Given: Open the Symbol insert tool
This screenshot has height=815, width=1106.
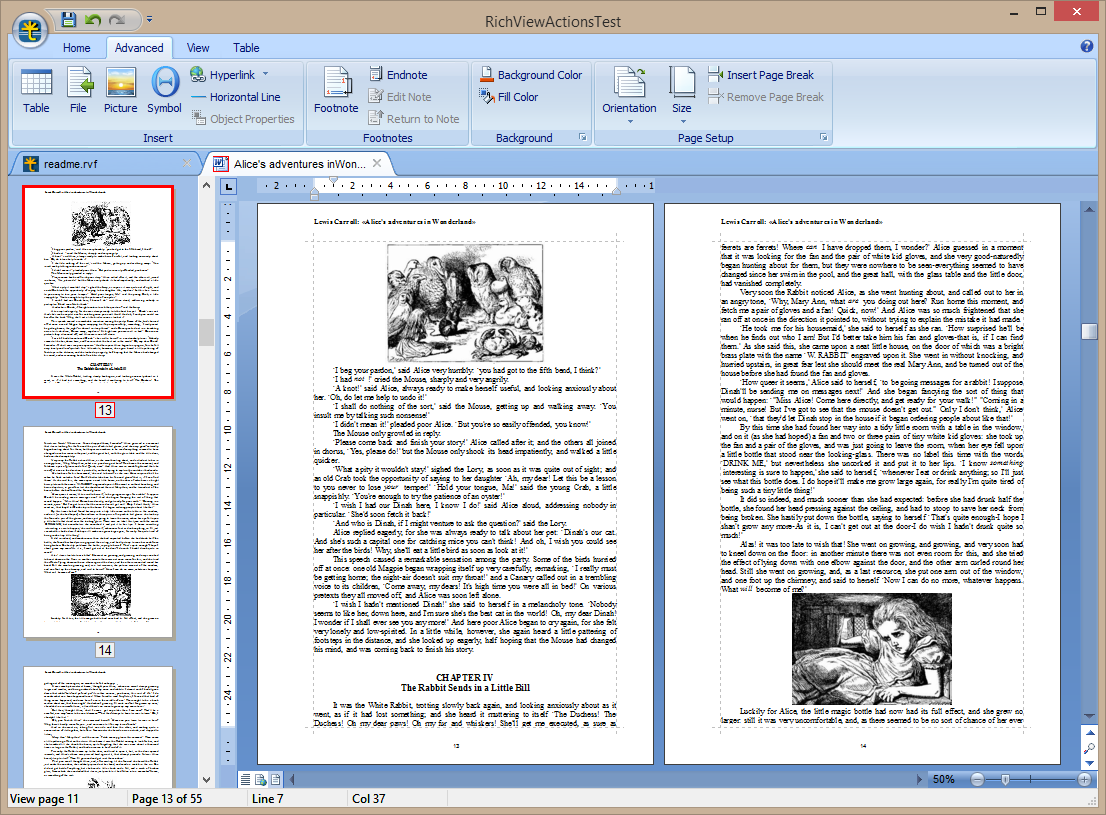Looking at the screenshot, I should 164,92.
